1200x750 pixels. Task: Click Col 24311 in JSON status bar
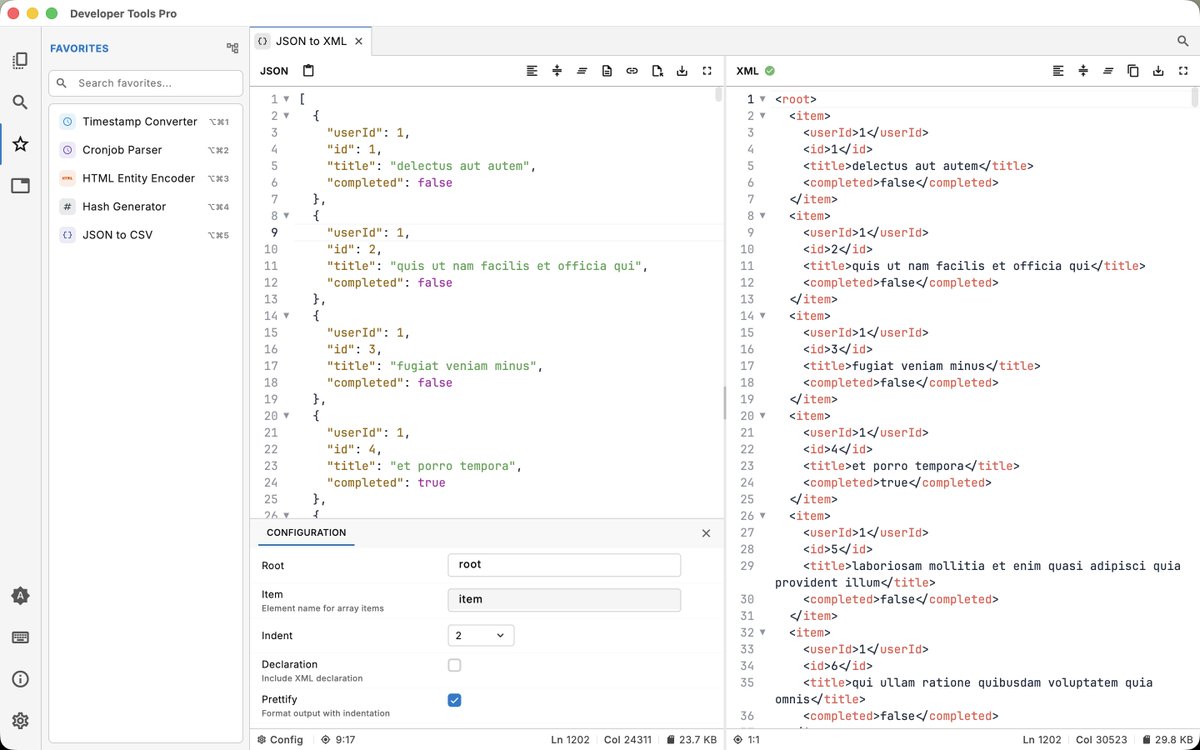point(627,740)
